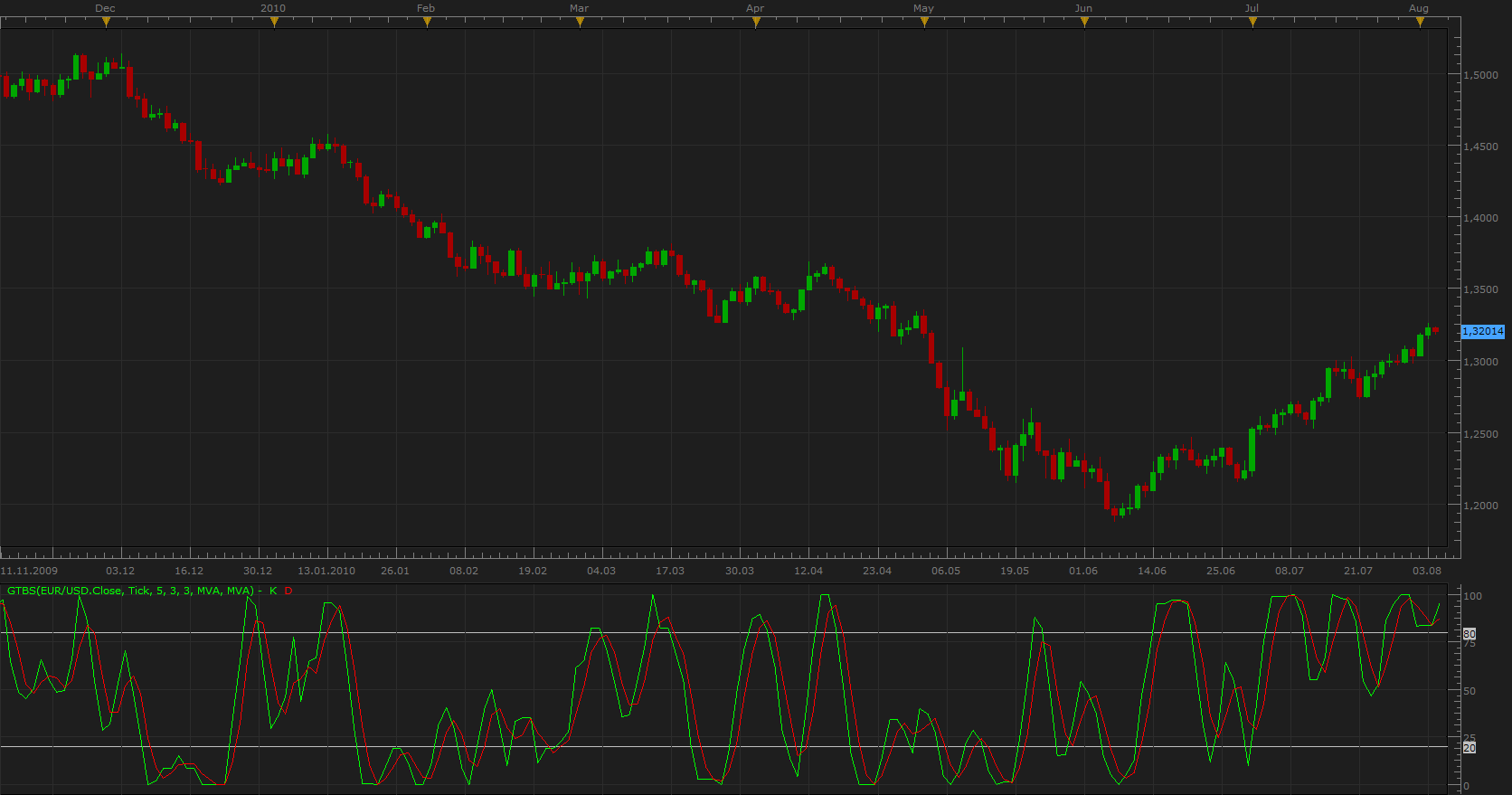The width and height of the screenshot is (1512, 795).
Task: Click the 13.01.2010 date axis label
Action: 326,571
